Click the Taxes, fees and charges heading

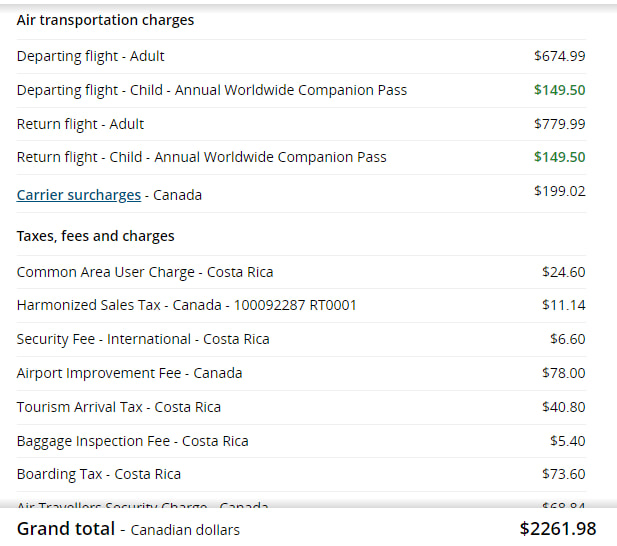coord(95,236)
